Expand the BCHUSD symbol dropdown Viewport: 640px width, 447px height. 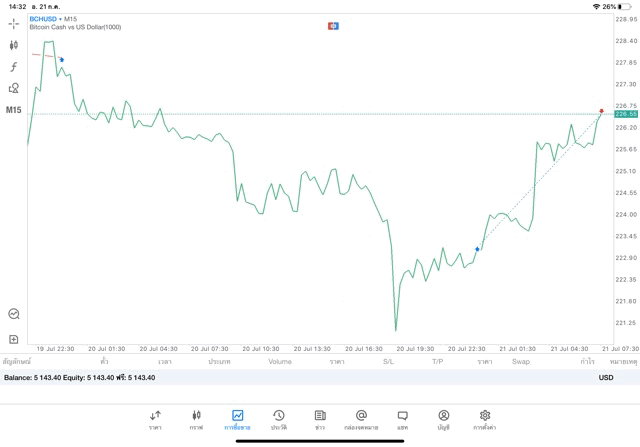pos(45,19)
